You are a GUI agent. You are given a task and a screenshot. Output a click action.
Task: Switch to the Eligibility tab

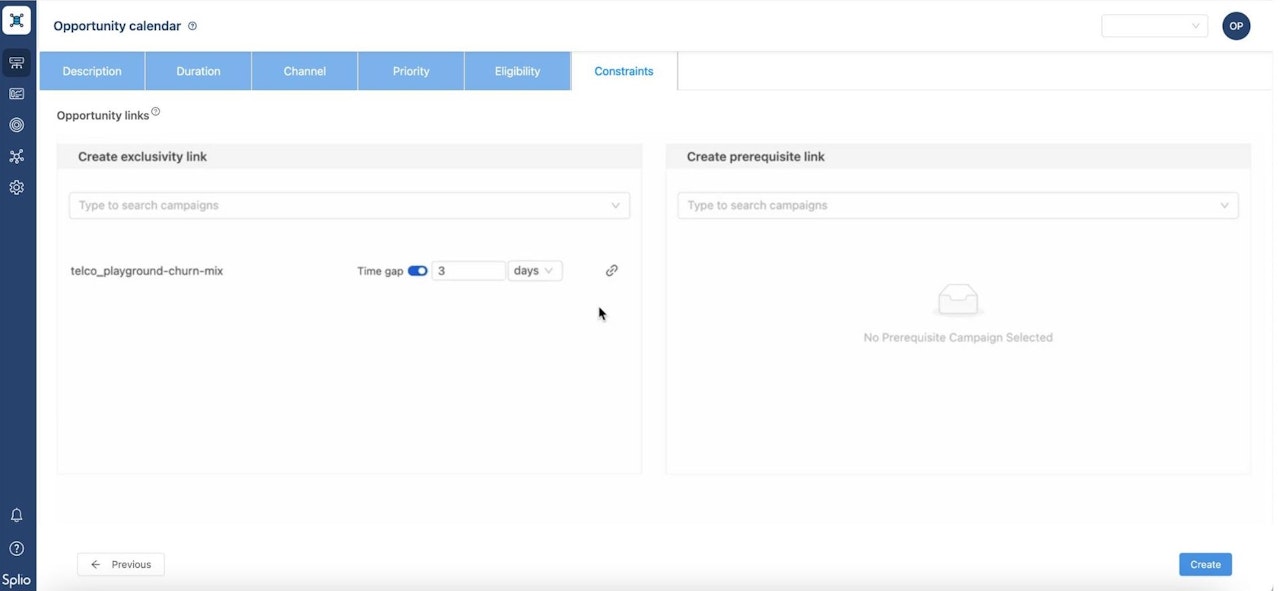pos(517,71)
